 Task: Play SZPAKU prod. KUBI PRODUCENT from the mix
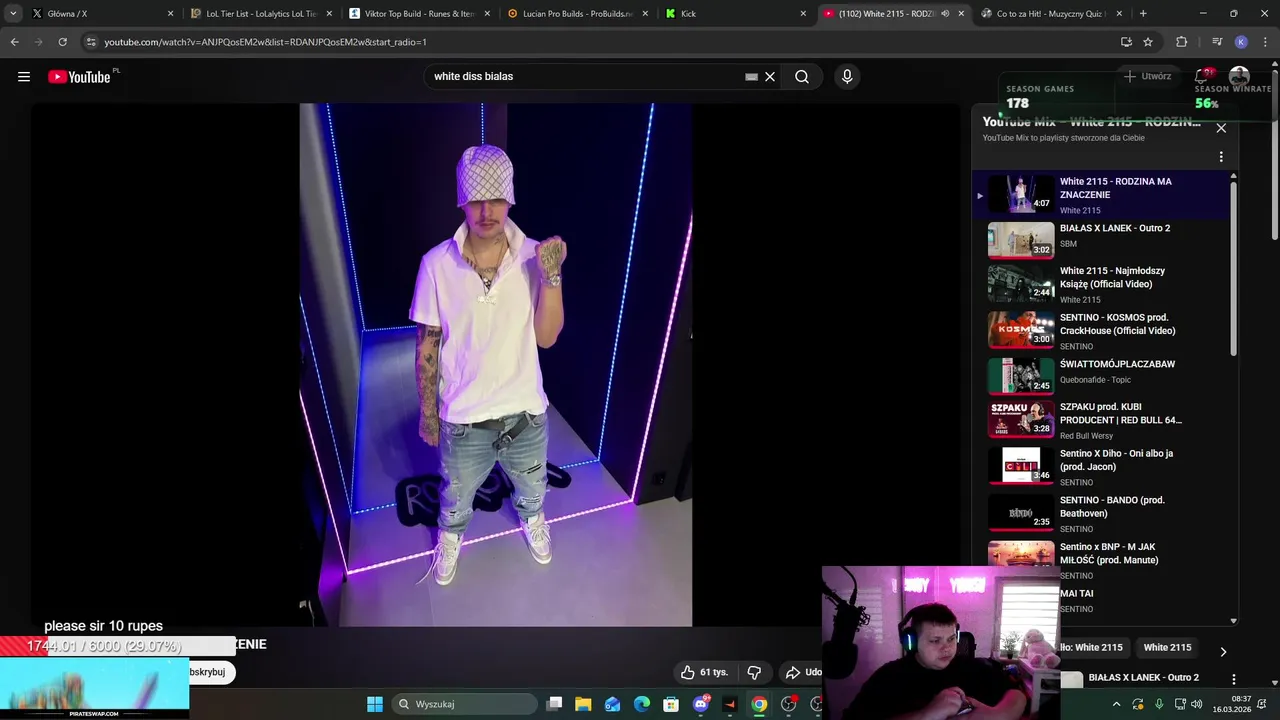[x=1104, y=421]
